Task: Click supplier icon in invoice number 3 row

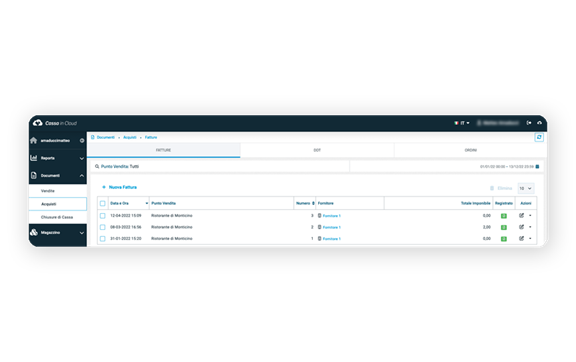Action: coord(320,216)
